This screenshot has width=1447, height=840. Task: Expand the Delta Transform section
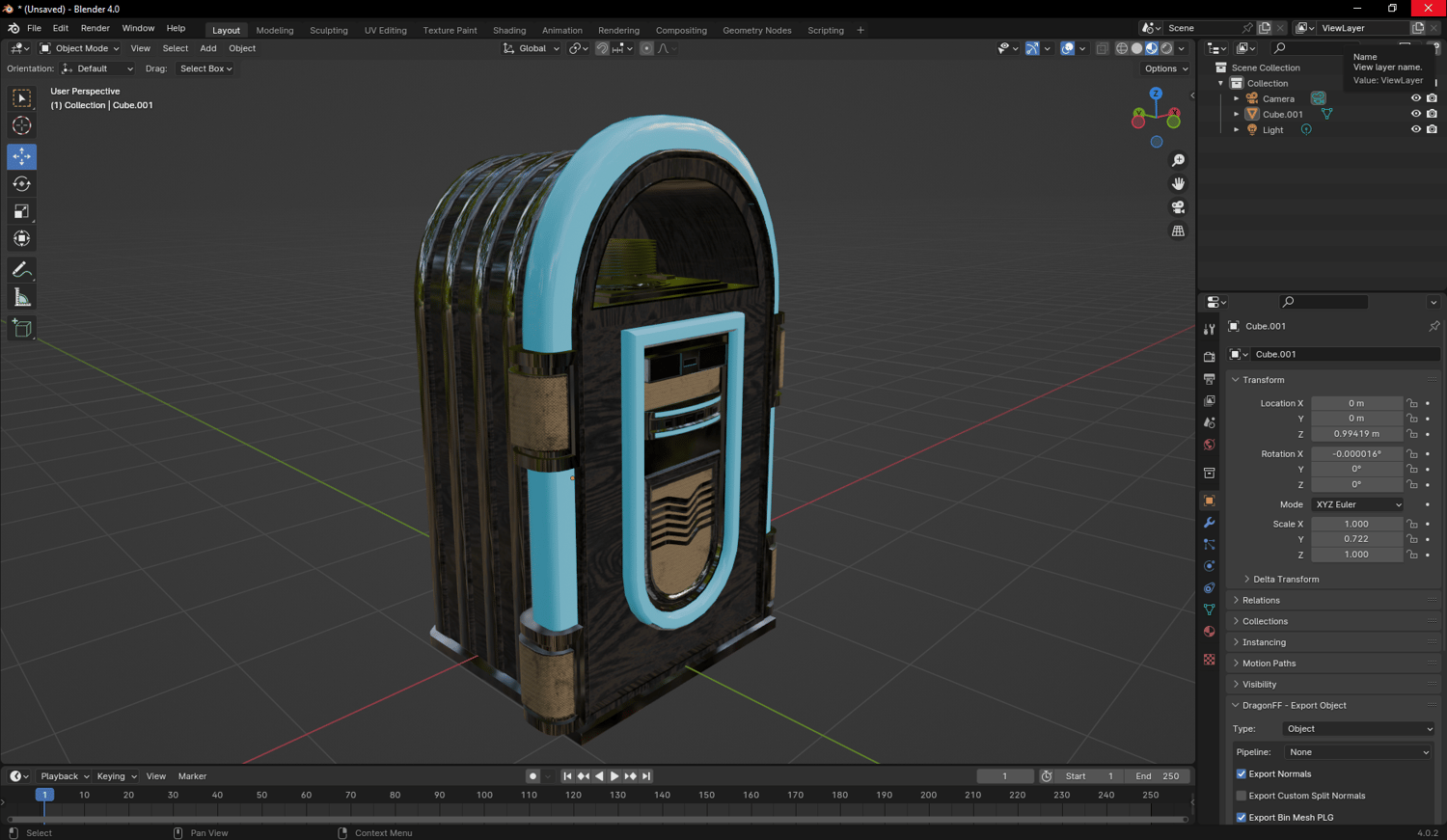coord(1285,580)
